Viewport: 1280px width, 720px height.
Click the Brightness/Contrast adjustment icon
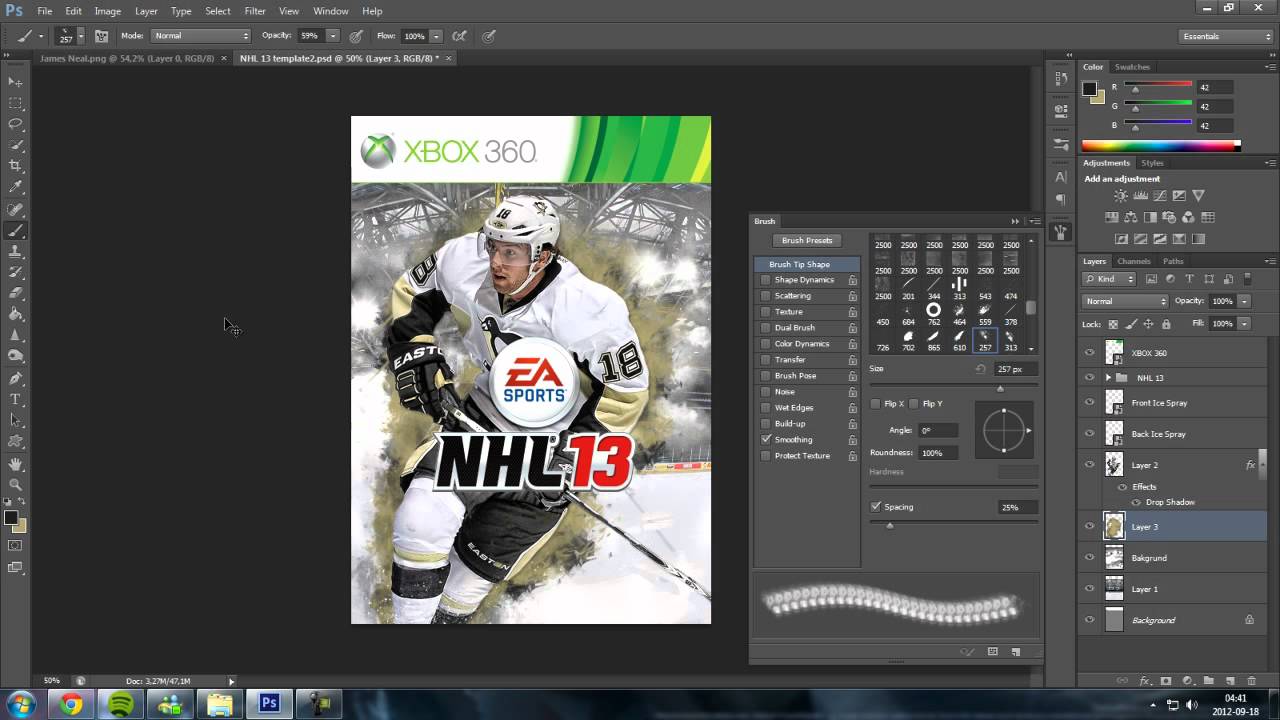[1121, 196]
